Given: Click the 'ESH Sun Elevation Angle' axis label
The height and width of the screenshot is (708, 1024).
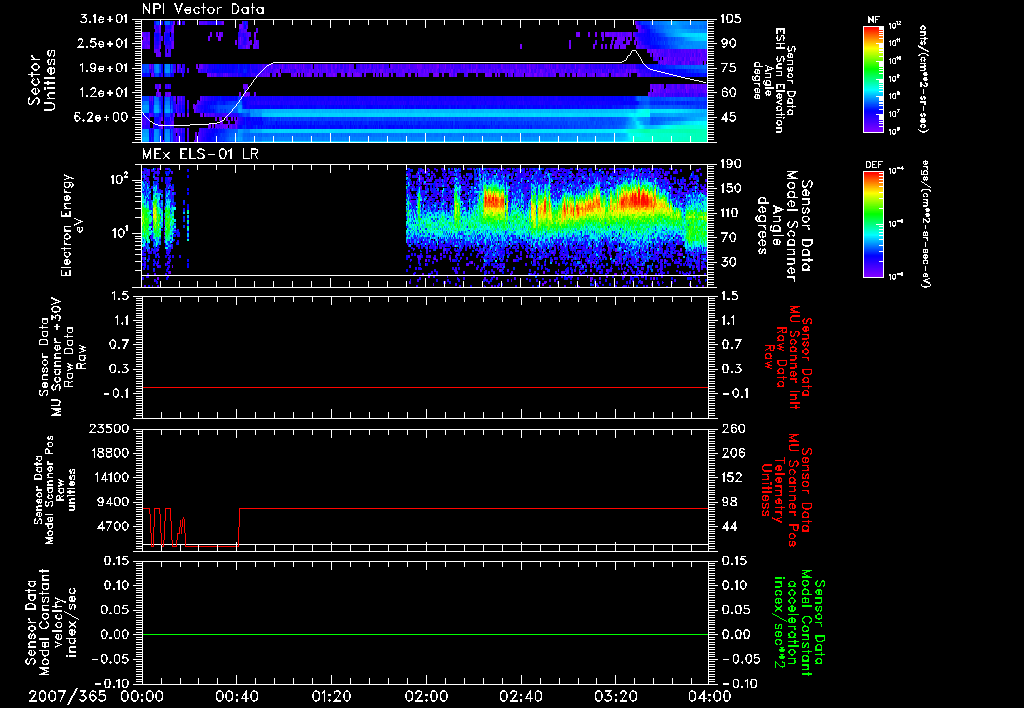Looking at the screenshot, I should [774, 80].
